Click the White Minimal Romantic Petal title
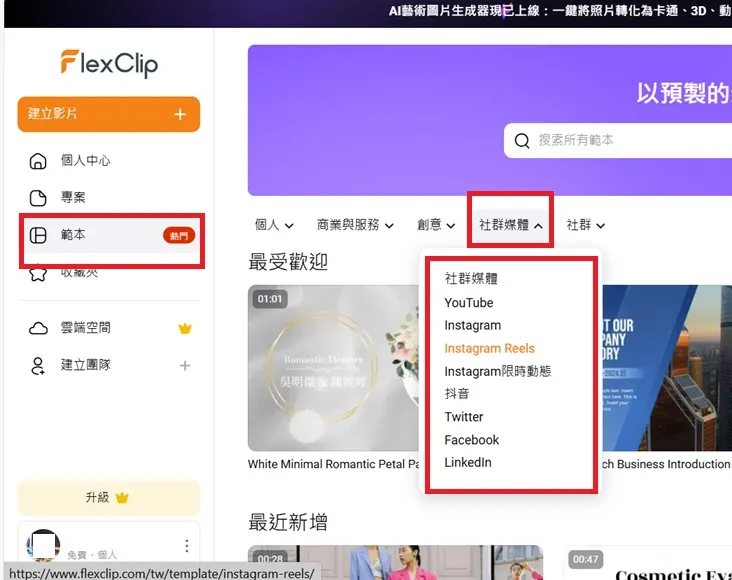This screenshot has height=580, width=732. pyautogui.click(x=334, y=465)
